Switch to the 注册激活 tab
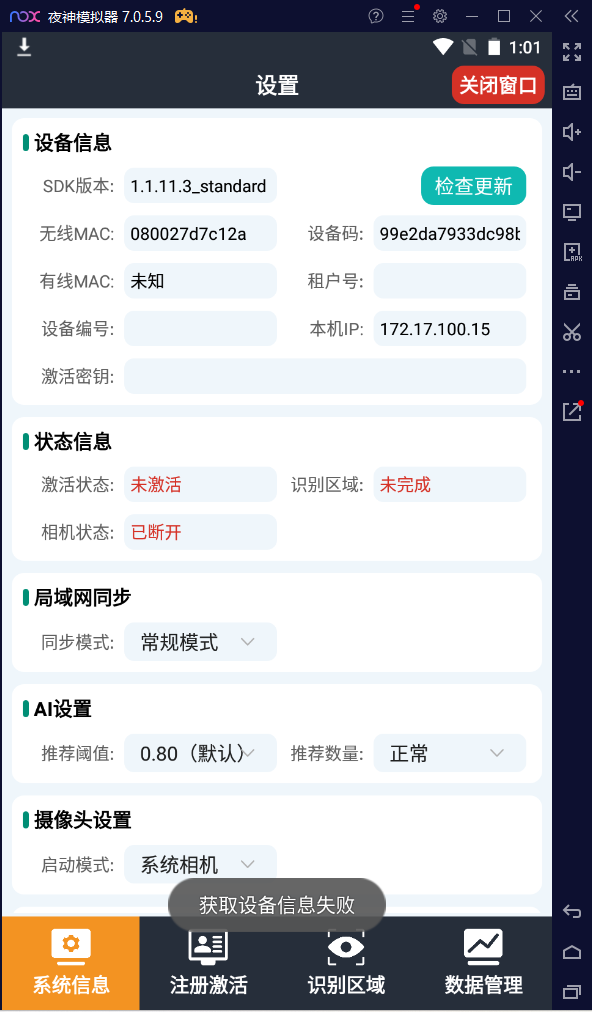This screenshot has height=1012, width=592. click(x=209, y=963)
